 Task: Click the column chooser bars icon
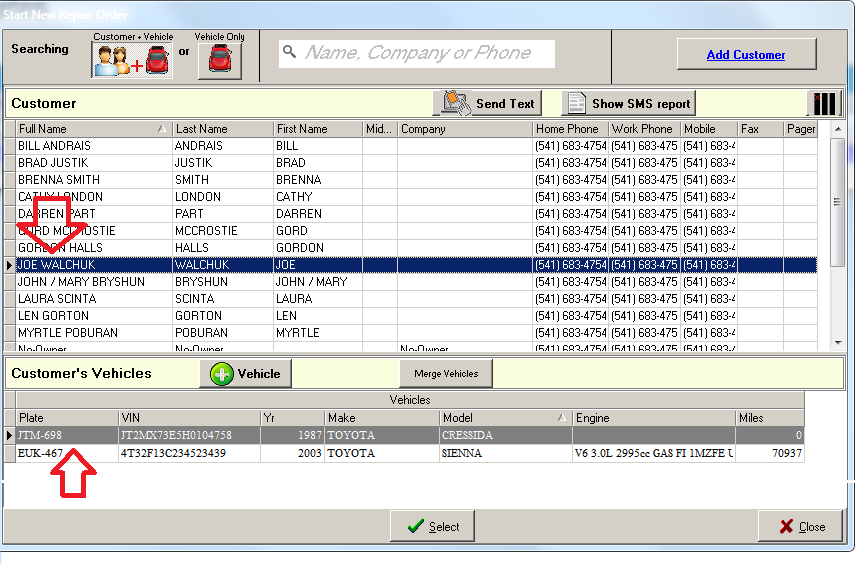825,103
